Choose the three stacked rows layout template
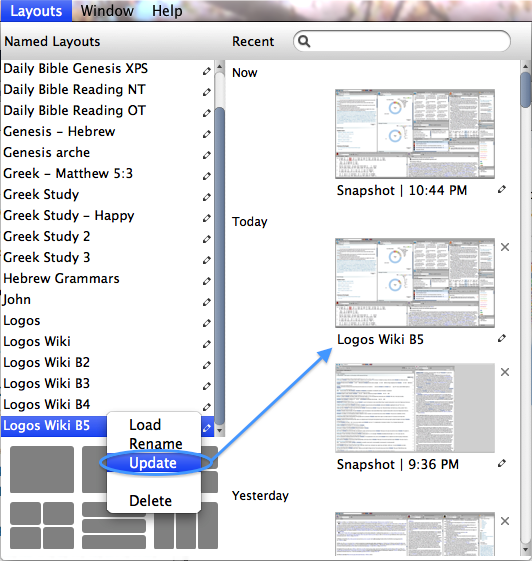This screenshot has width=532, height=561. [114, 525]
